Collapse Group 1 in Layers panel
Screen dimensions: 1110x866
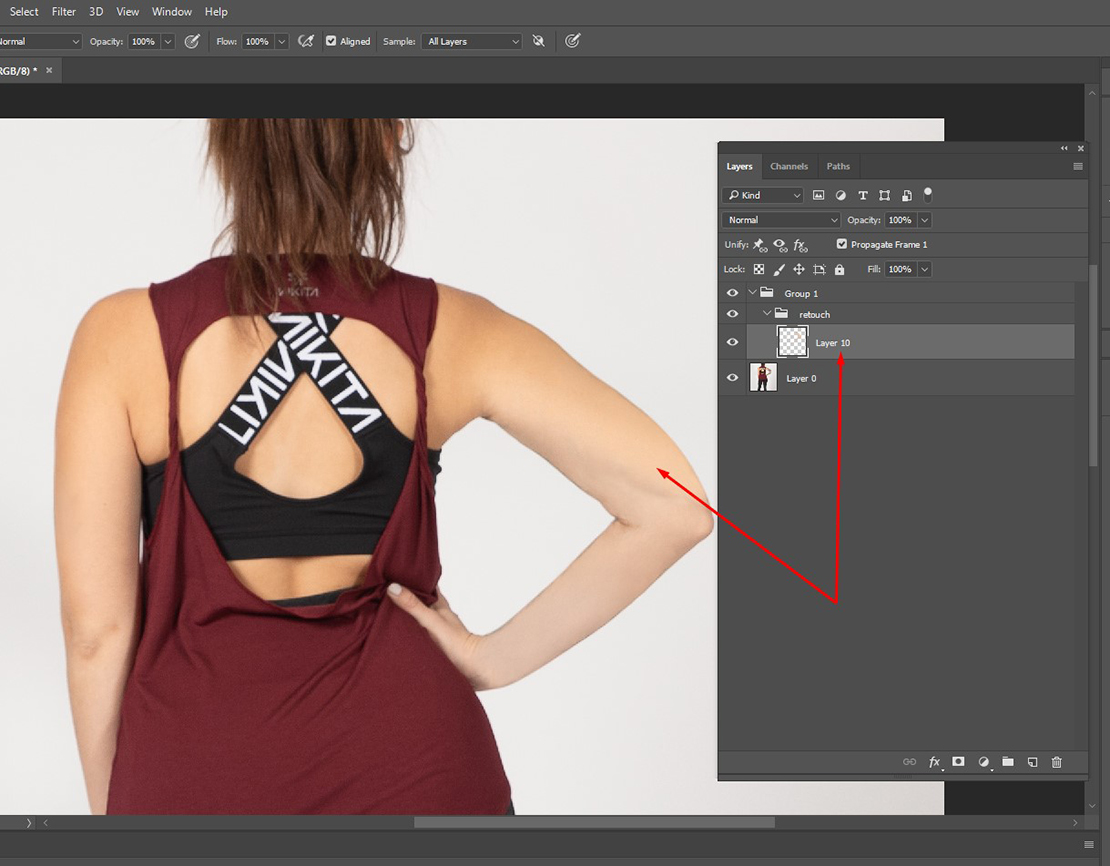pyautogui.click(x=753, y=292)
